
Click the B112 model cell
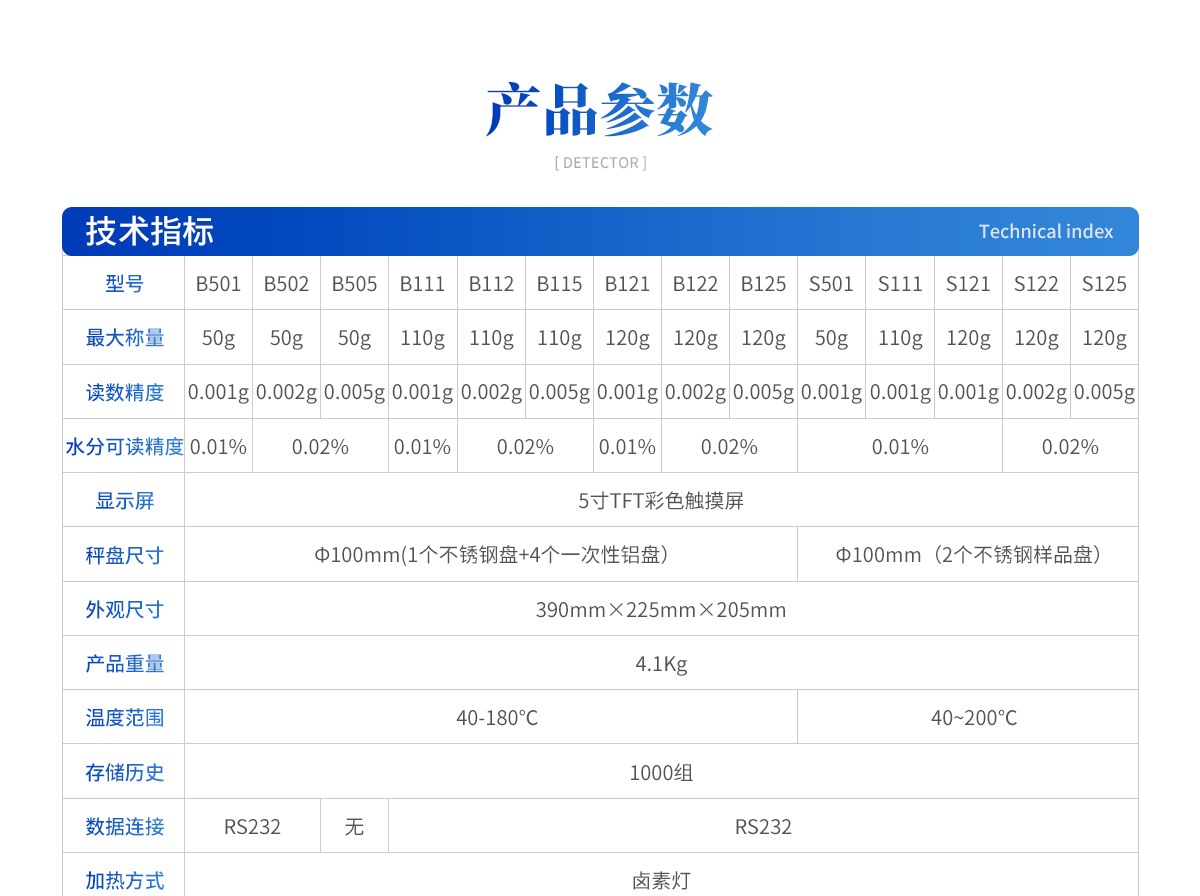pyautogui.click(x=491, y=284)
